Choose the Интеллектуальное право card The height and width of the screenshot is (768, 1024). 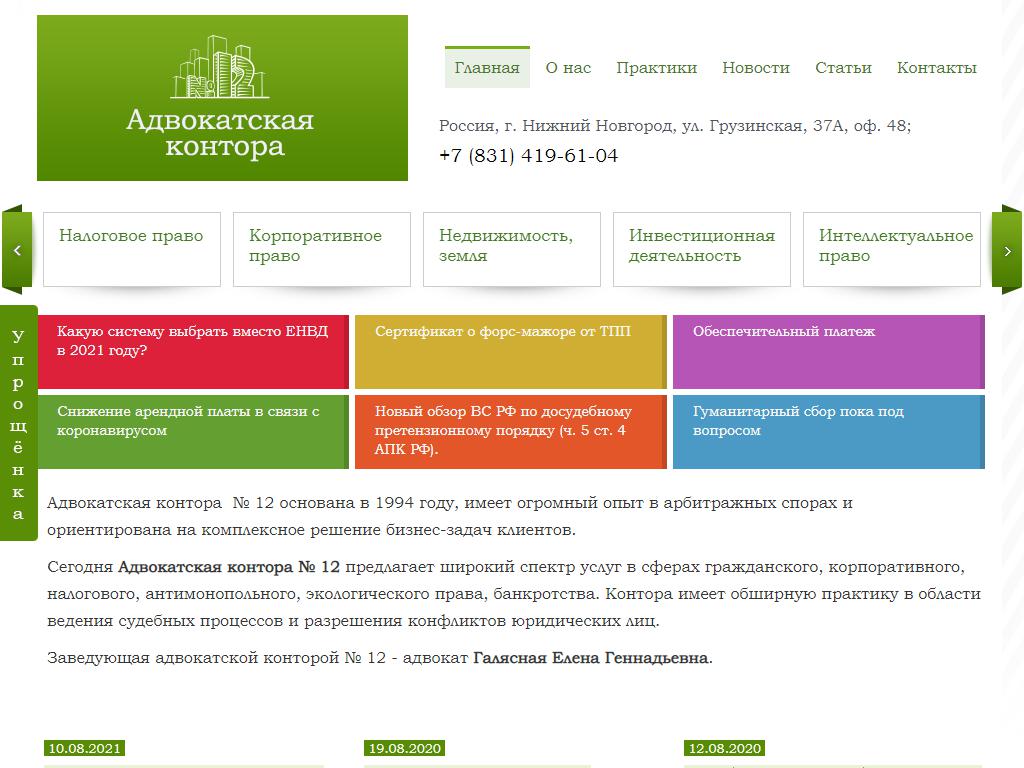[x=892, y=248]
